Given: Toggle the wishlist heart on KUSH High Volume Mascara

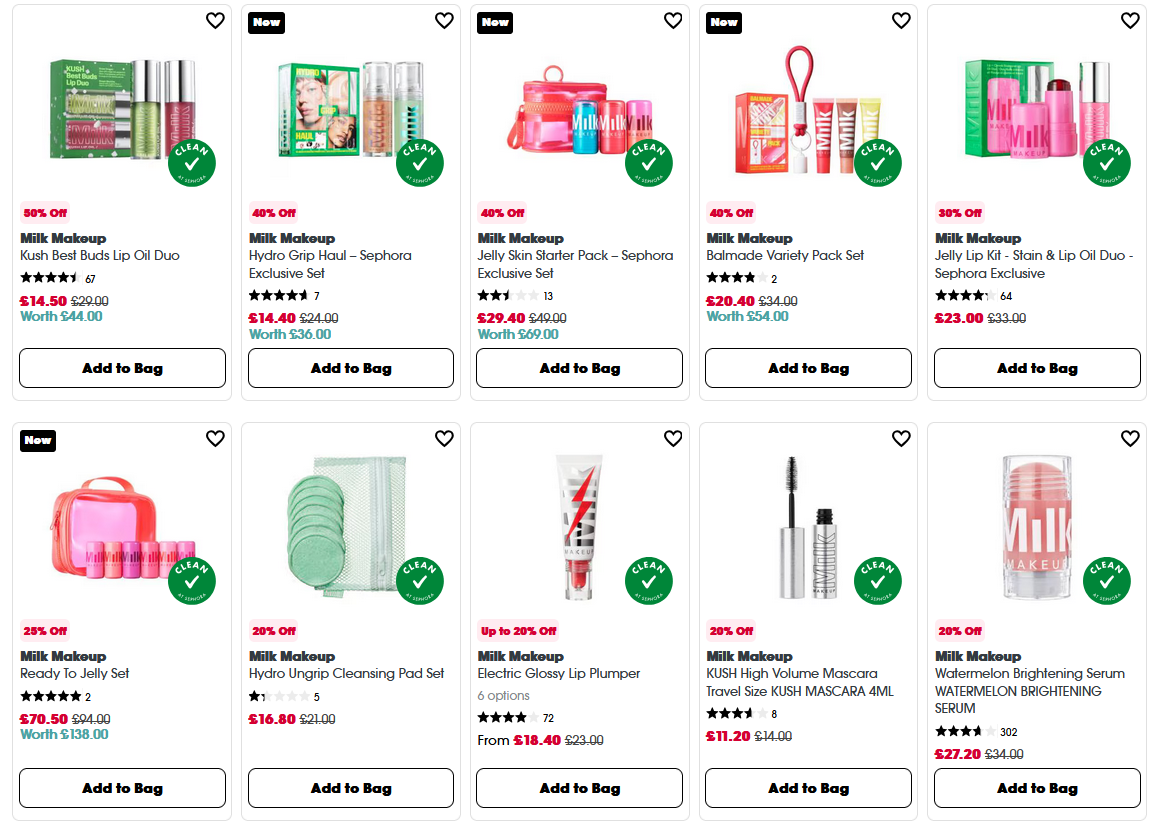Looking at the screenshot, I should coord(901,438).
